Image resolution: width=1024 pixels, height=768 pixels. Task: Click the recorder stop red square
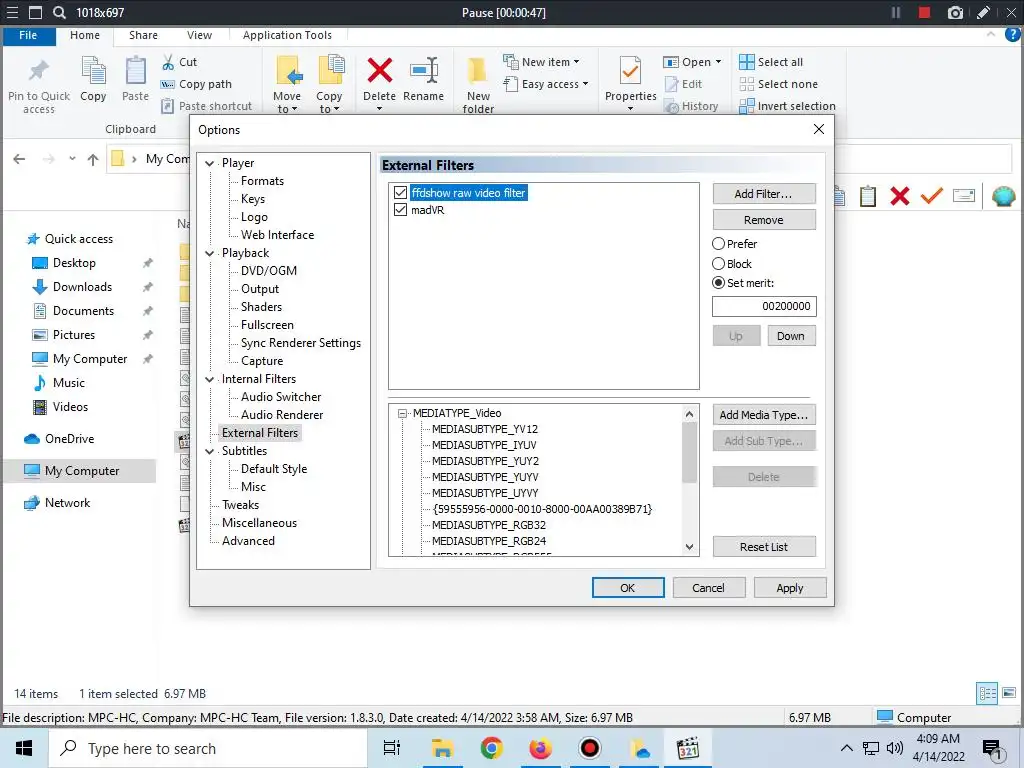coord(924,12)
